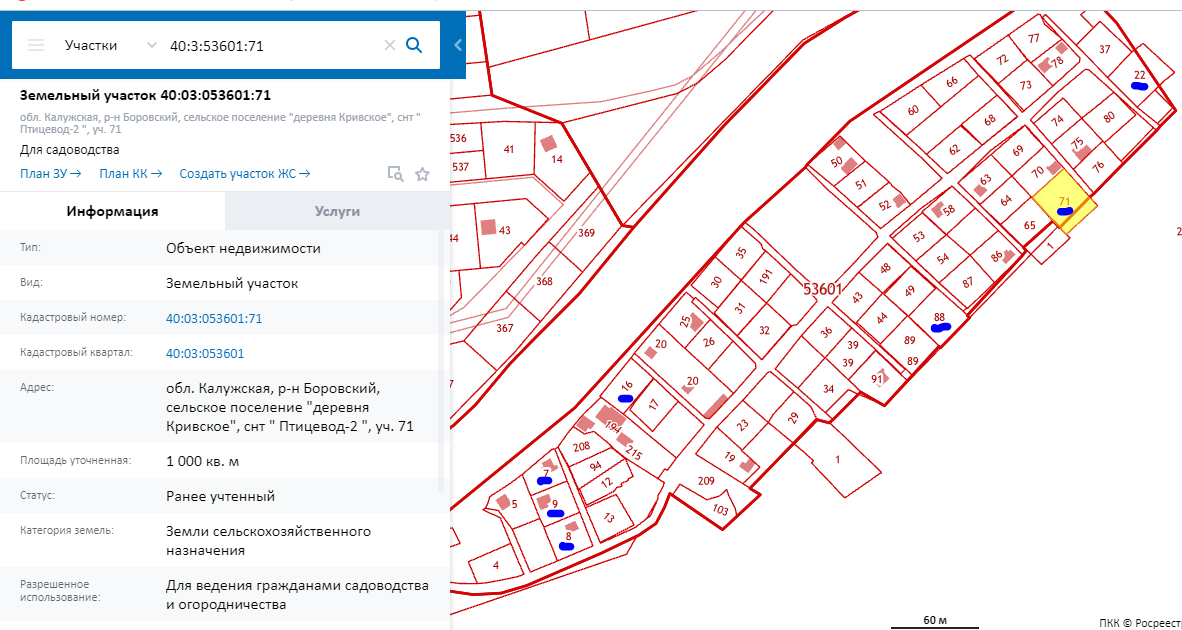Select parcel 80 on map
The width and height of the screenshot is (1182, 630).
tap(1108, 118)
